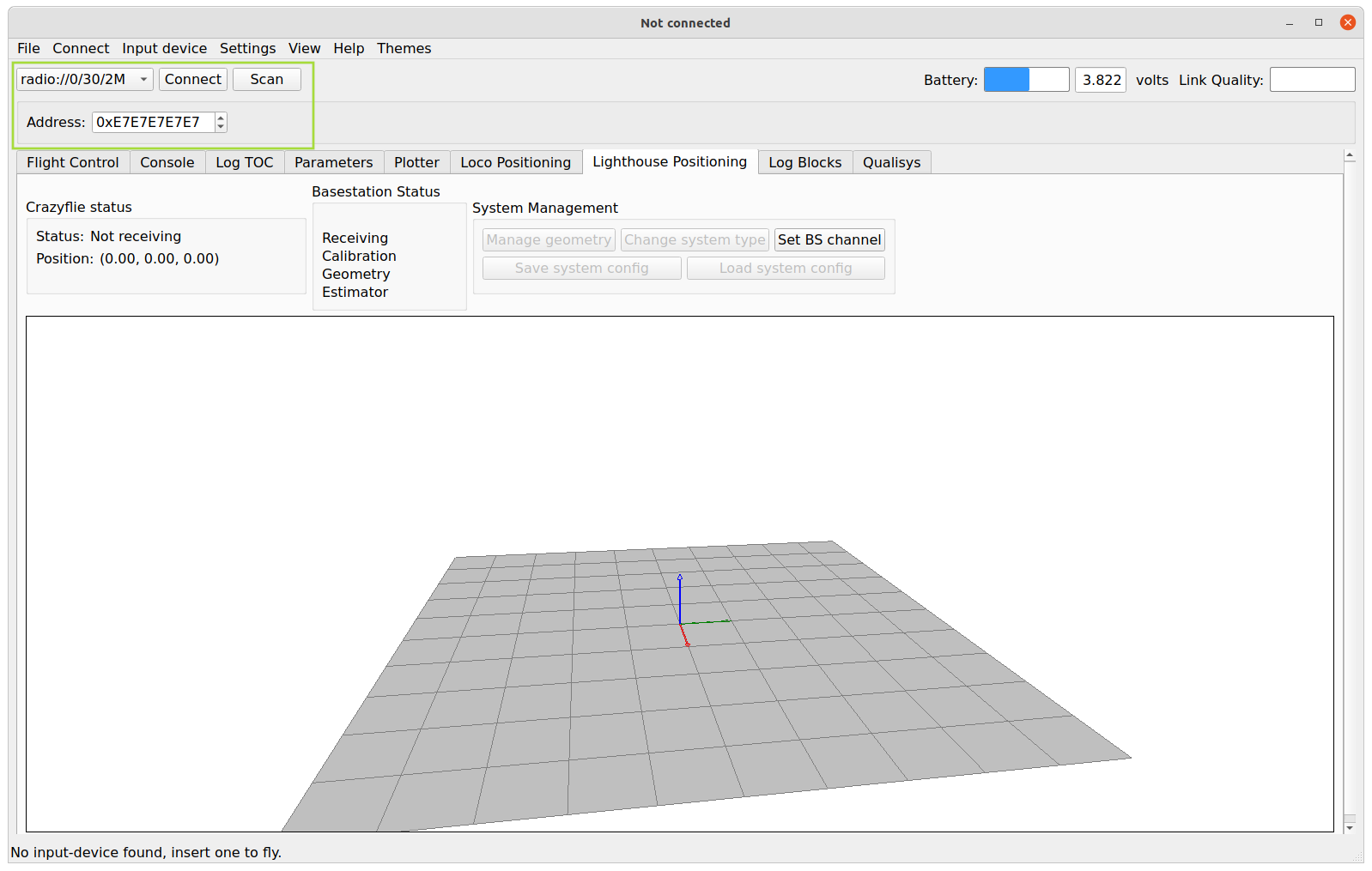Open the Help menu
This screenshot has height=871, width=1372.
tap(349, 48)
